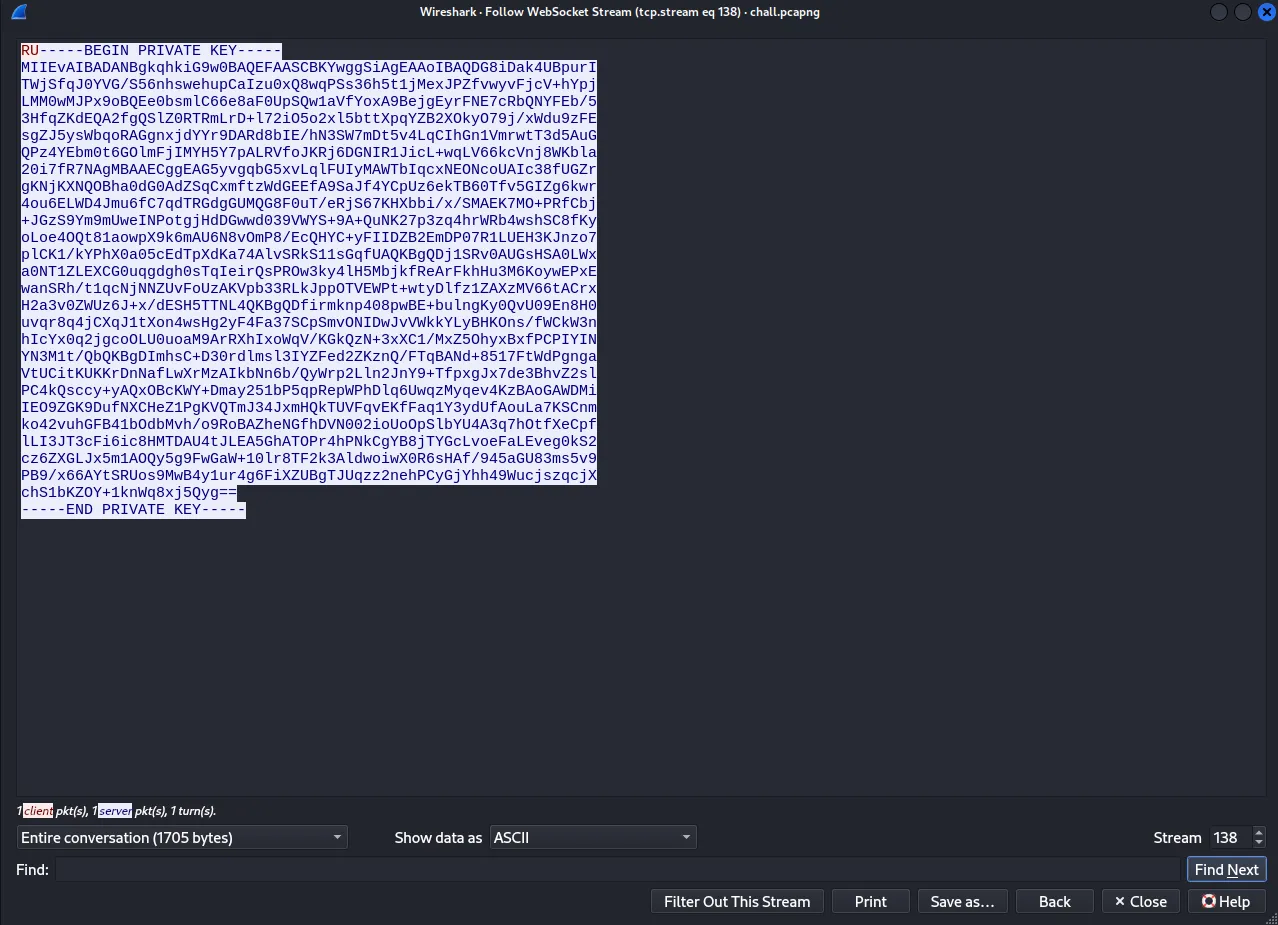Image resolution: width=1278 pixels, height=925 pixels.
Task: Print the stream contents
Action: point(870,901)
